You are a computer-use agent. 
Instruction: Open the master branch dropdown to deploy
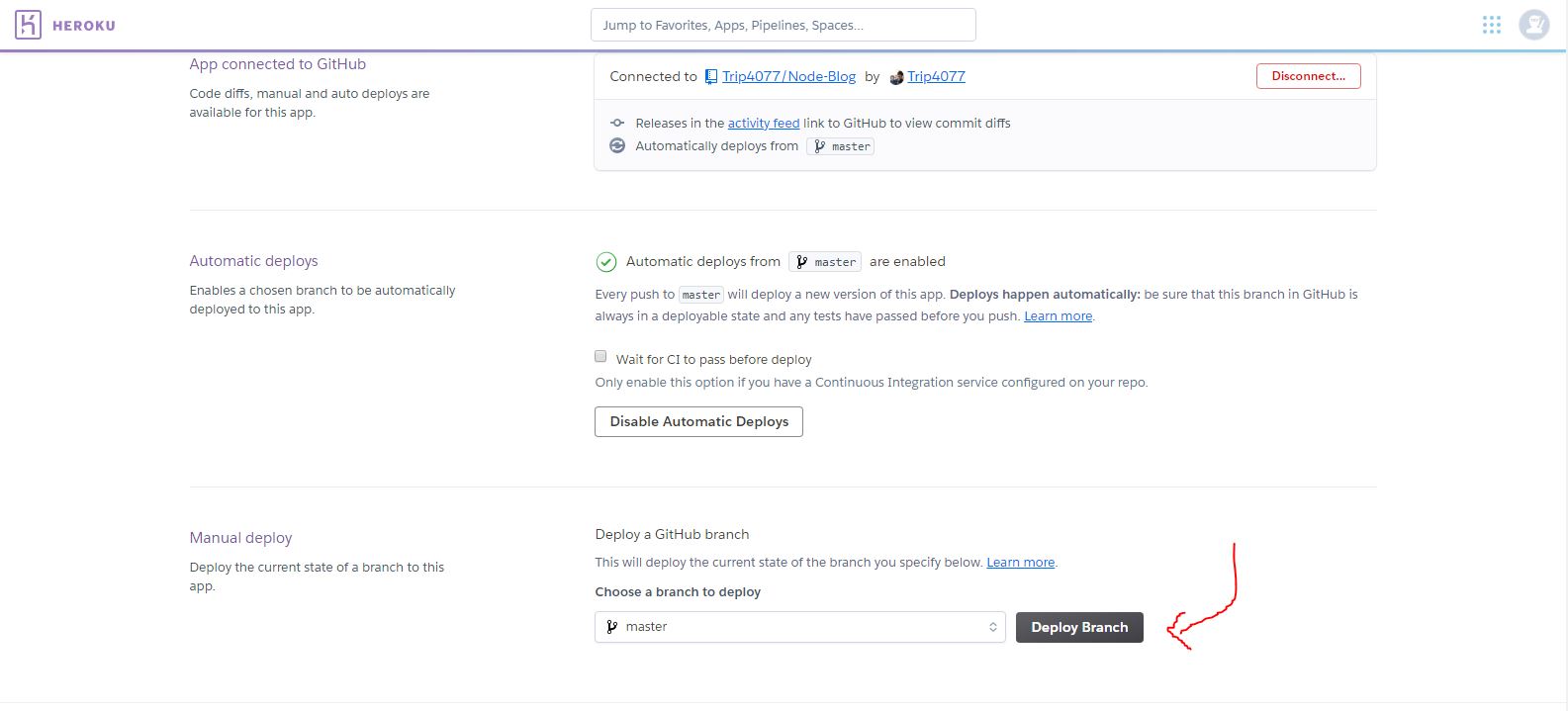[800, 627]
